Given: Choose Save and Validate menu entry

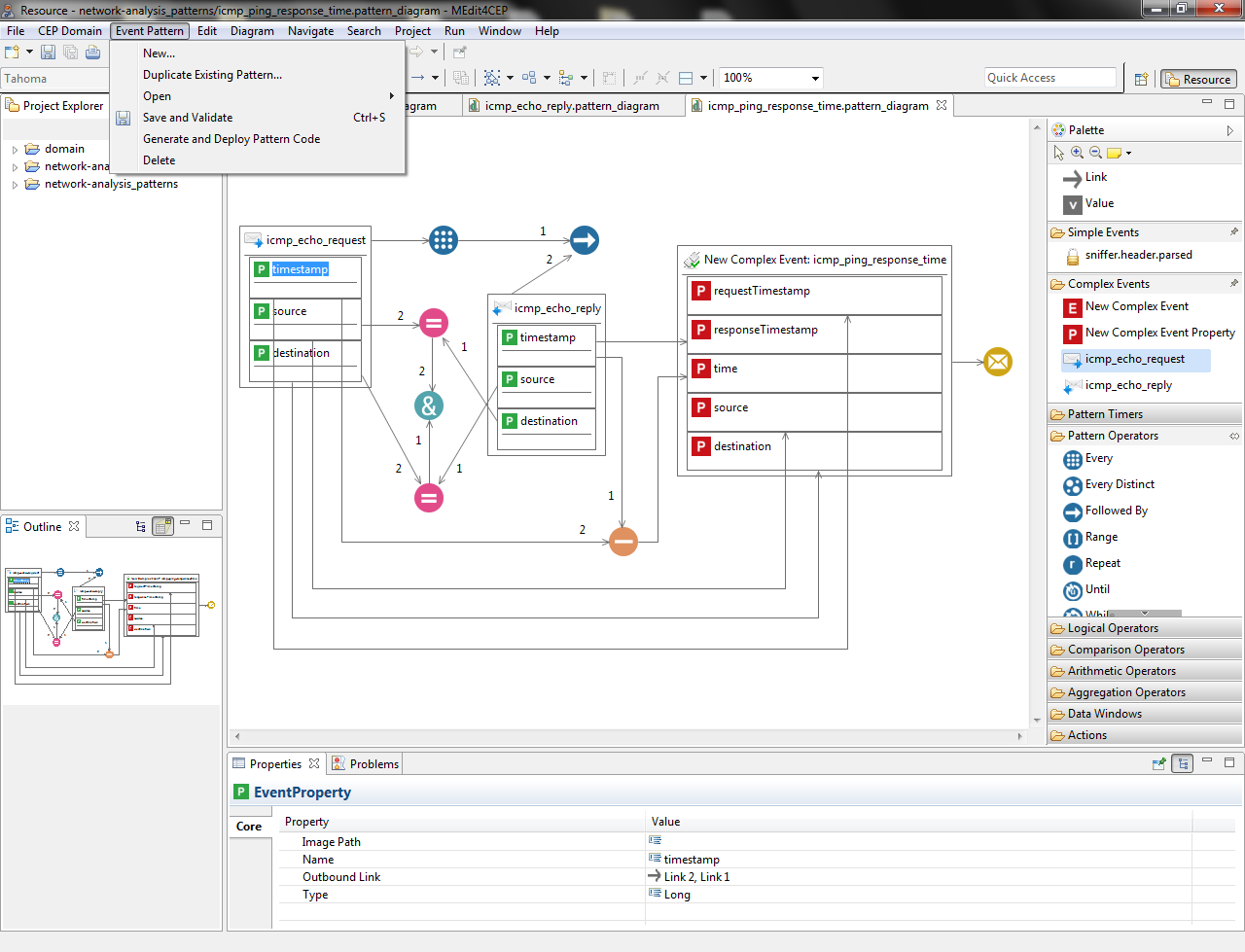Looking at the screenshot, I should (258, 118).
